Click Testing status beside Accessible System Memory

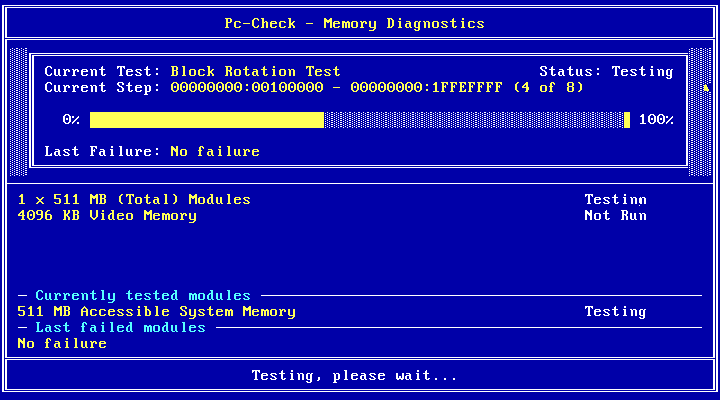(x=615, y=311)
